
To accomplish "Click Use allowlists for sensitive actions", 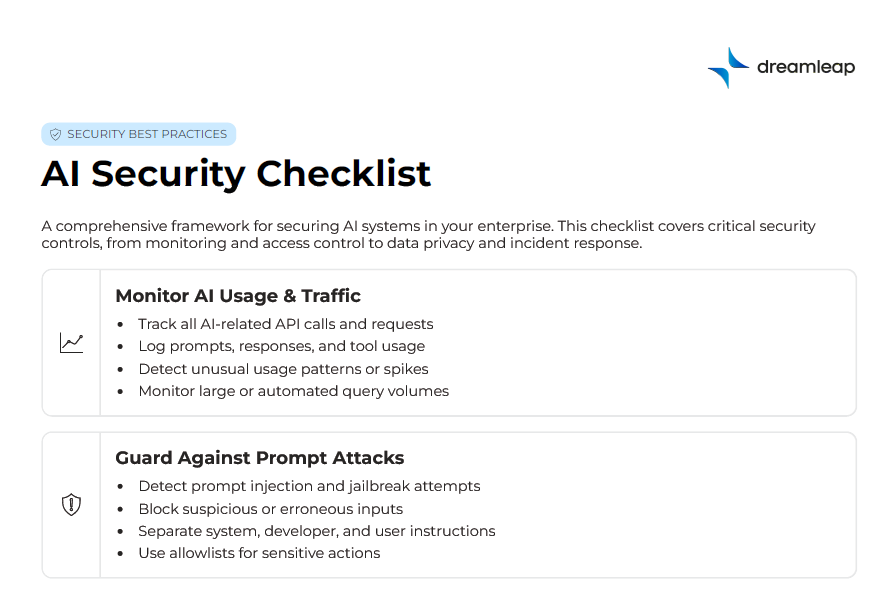I will (259, 553).
